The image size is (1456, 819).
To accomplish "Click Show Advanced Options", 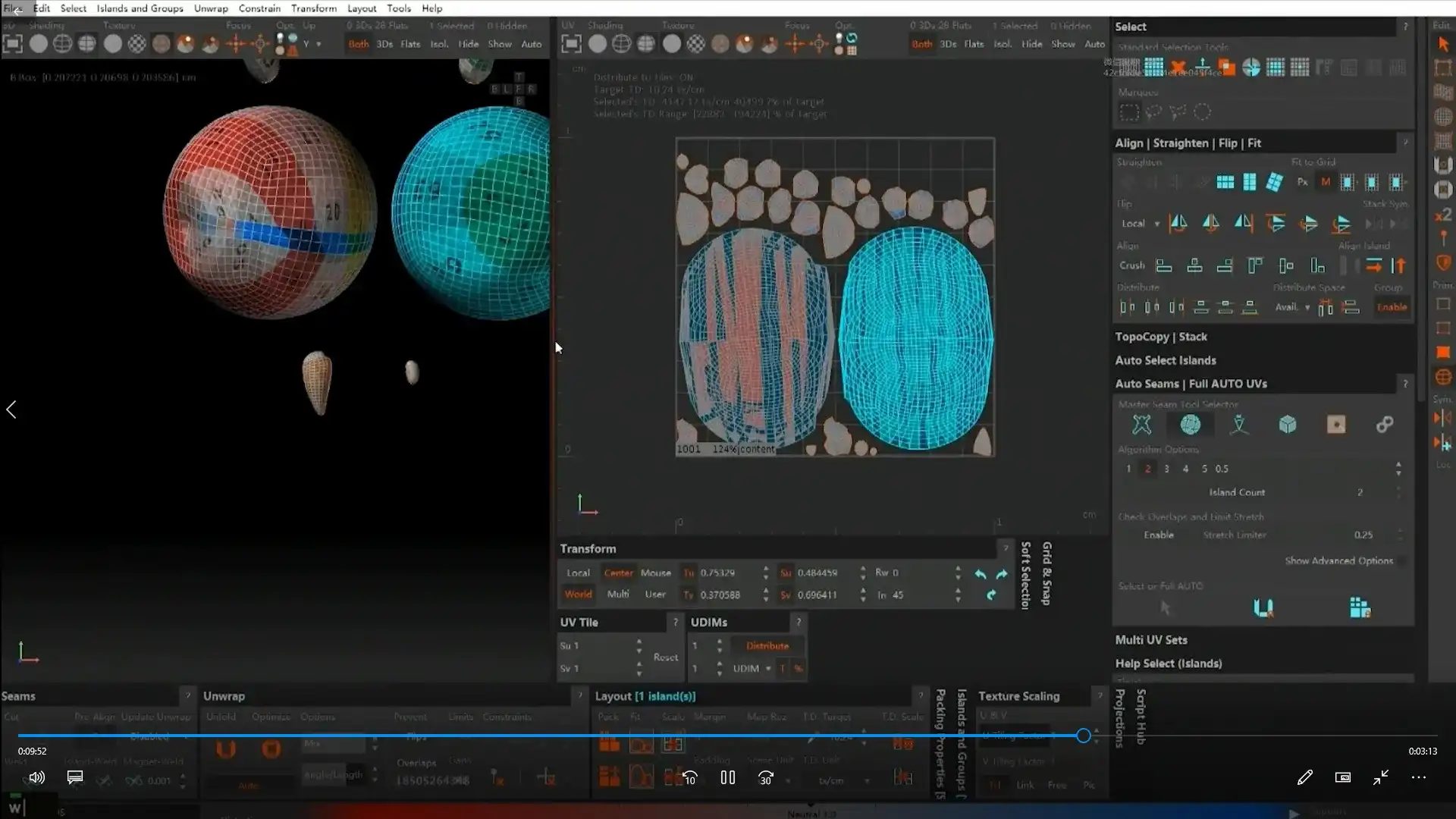I will pyautogui.click(x=1338, y=561).
